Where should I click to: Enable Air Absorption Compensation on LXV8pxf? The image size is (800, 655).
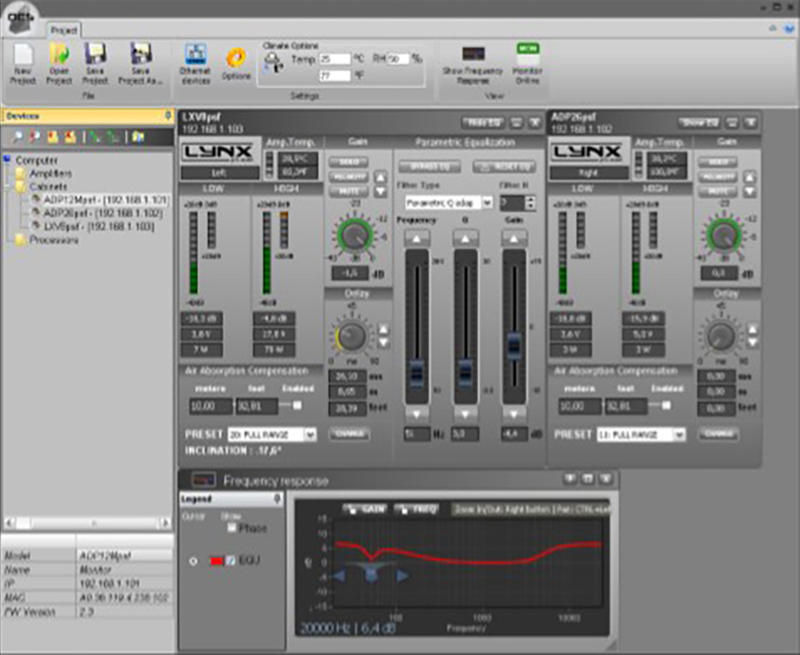point(297,406)
